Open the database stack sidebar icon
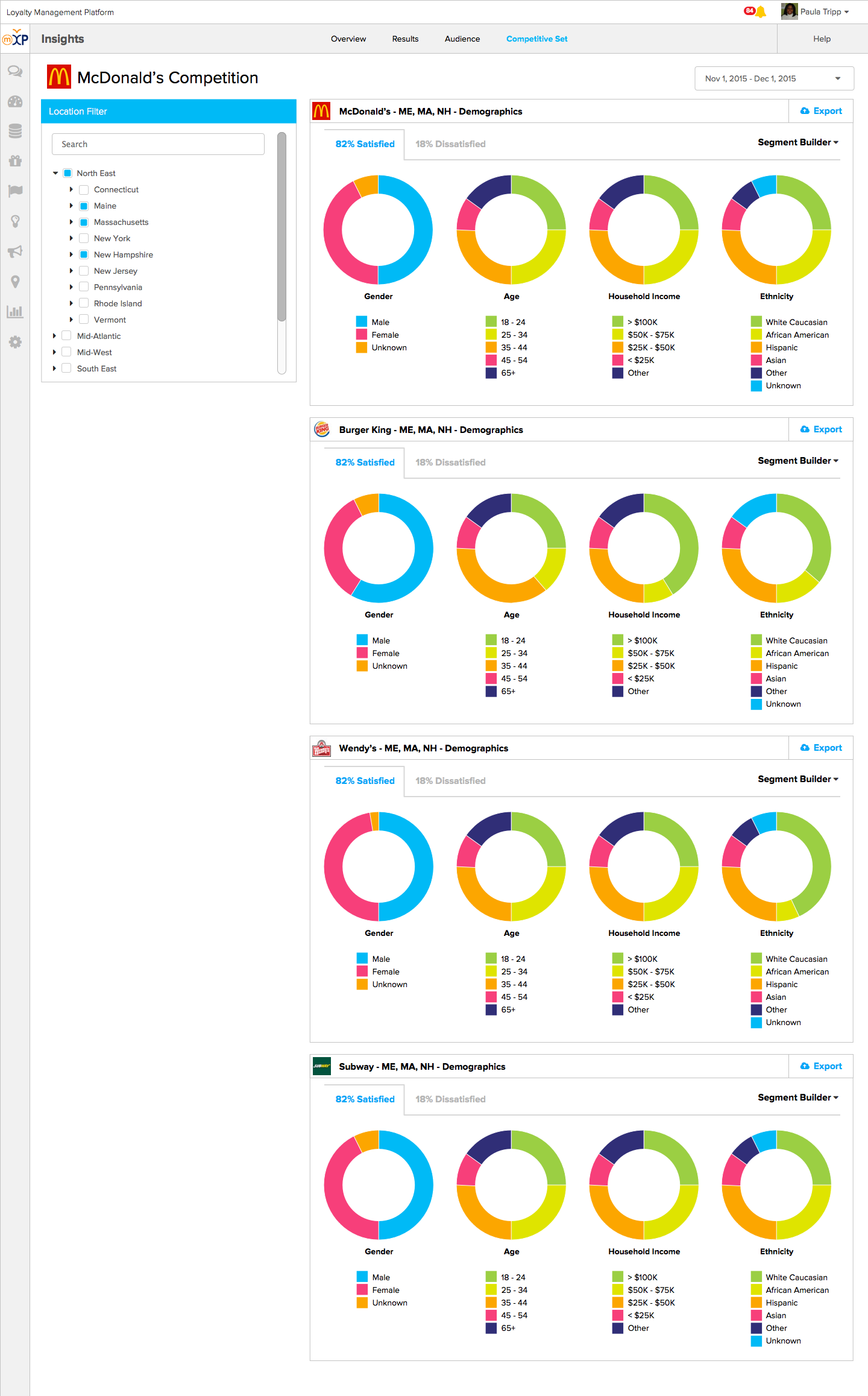 pos(15,131)
